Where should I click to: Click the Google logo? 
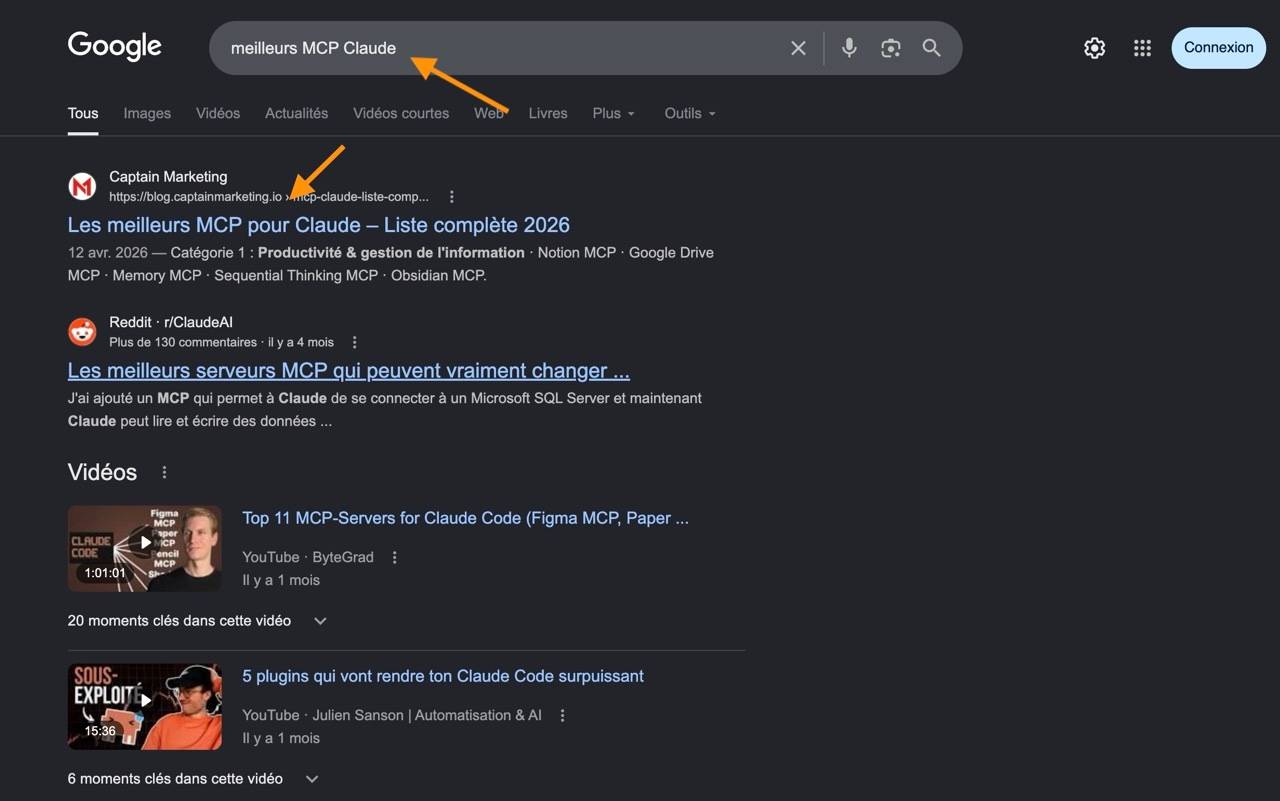[x=114, y=46]
